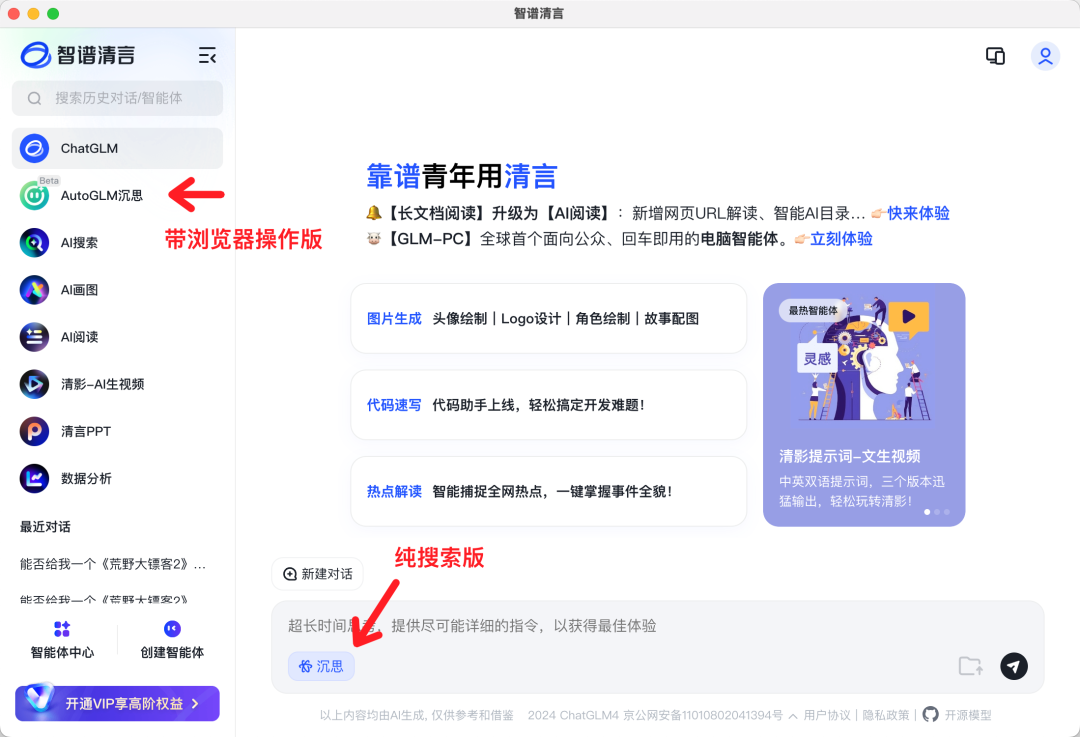
Task: Click the 搜索历史对话/智能体 search field
Action: coord(117,98)
